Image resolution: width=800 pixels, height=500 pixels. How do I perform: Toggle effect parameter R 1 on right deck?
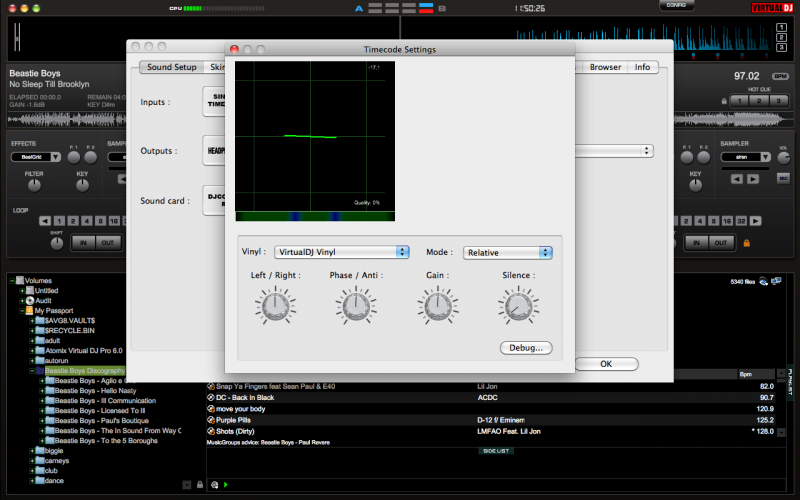point(687,158)
